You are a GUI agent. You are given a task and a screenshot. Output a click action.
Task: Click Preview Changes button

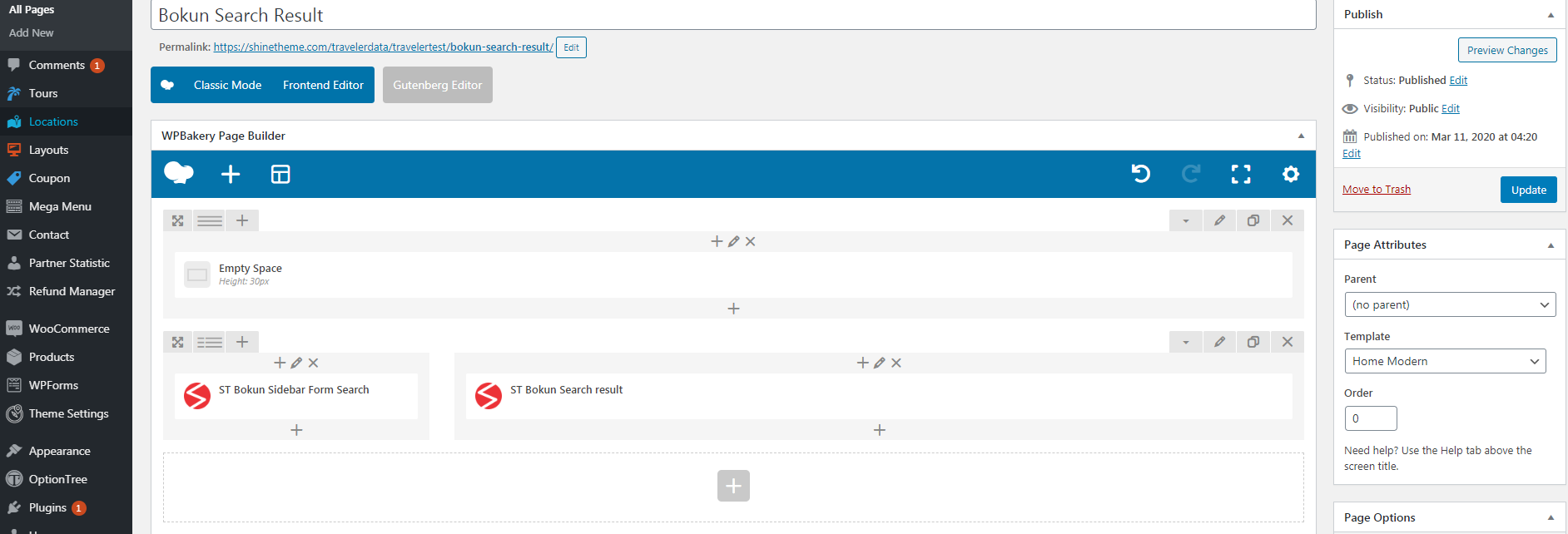click(x=1507, y=50)
